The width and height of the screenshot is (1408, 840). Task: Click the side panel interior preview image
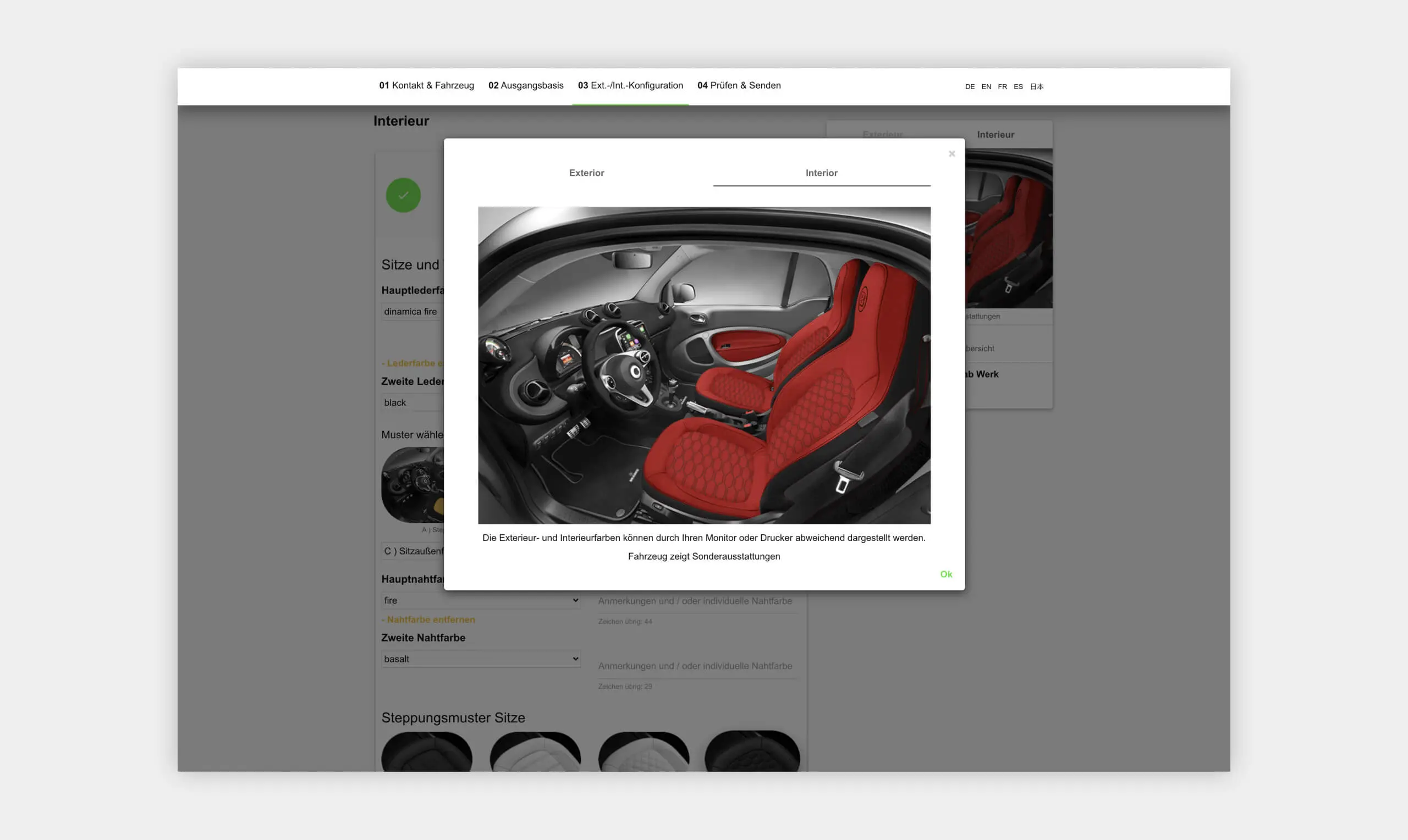pos(1008,229)
